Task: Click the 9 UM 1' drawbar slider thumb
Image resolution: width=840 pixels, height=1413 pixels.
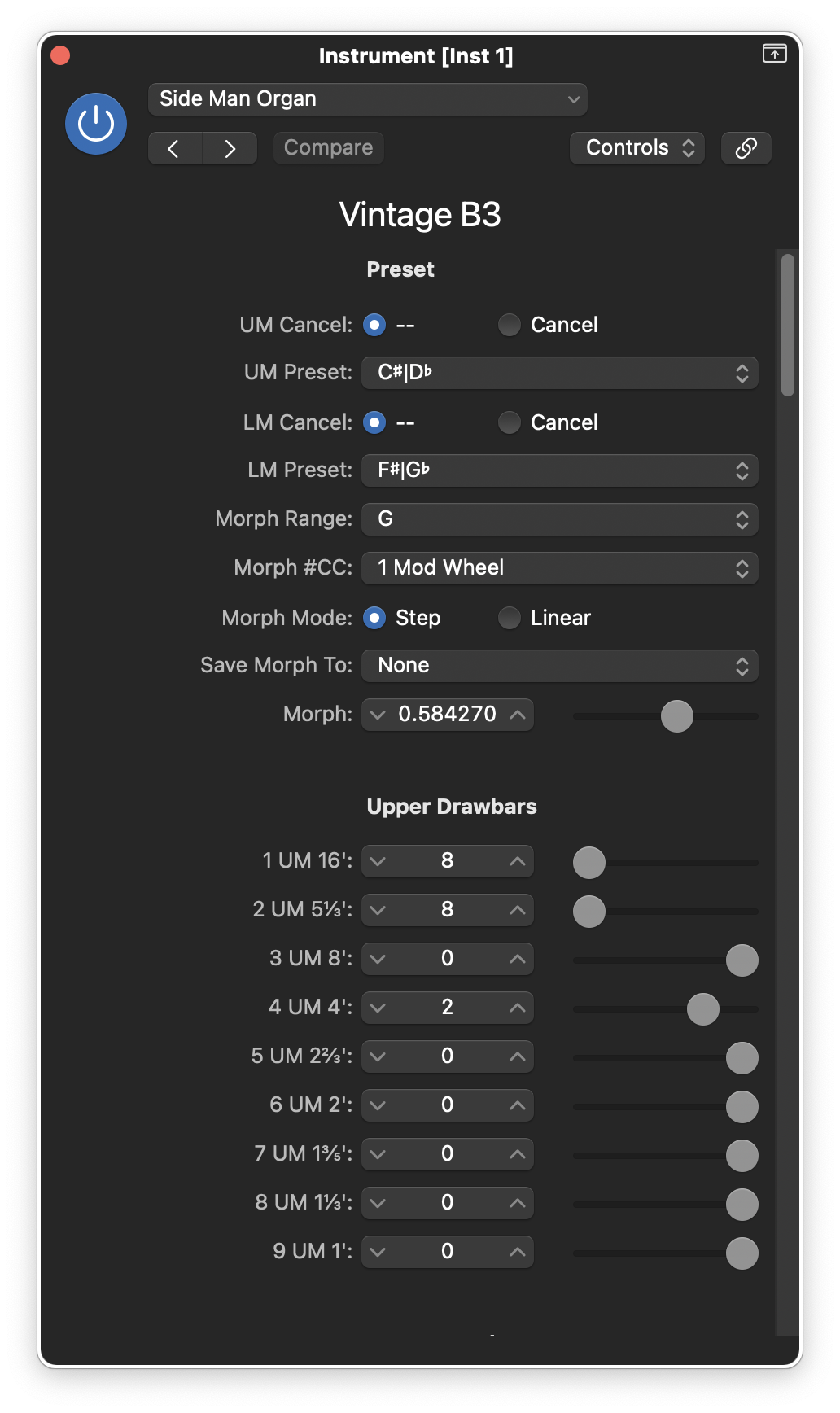Action: point(742,1253)
